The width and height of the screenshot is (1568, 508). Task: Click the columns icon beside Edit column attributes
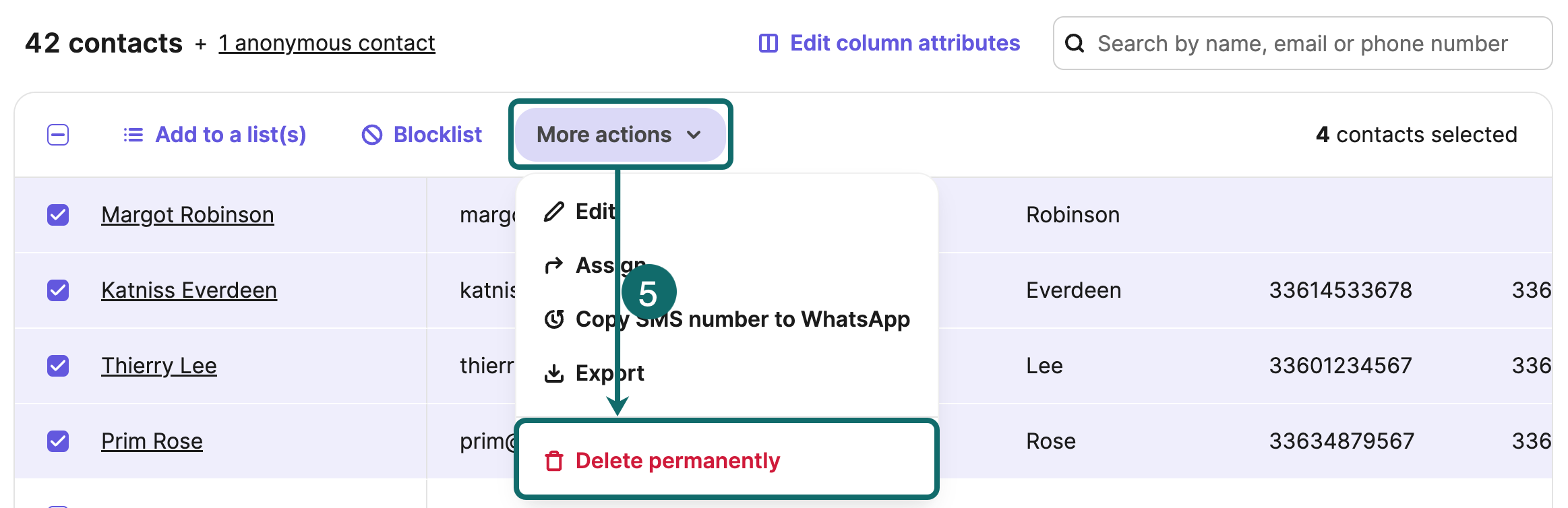[768, 43]
